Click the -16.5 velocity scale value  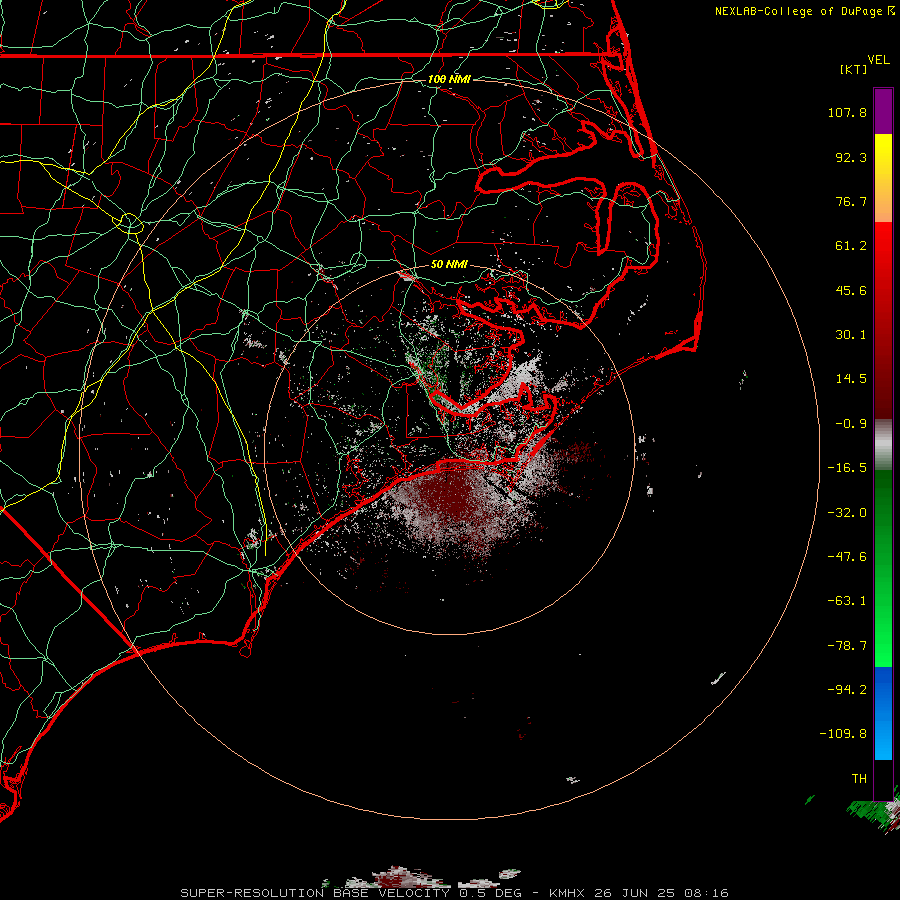[x=847, y=468]
